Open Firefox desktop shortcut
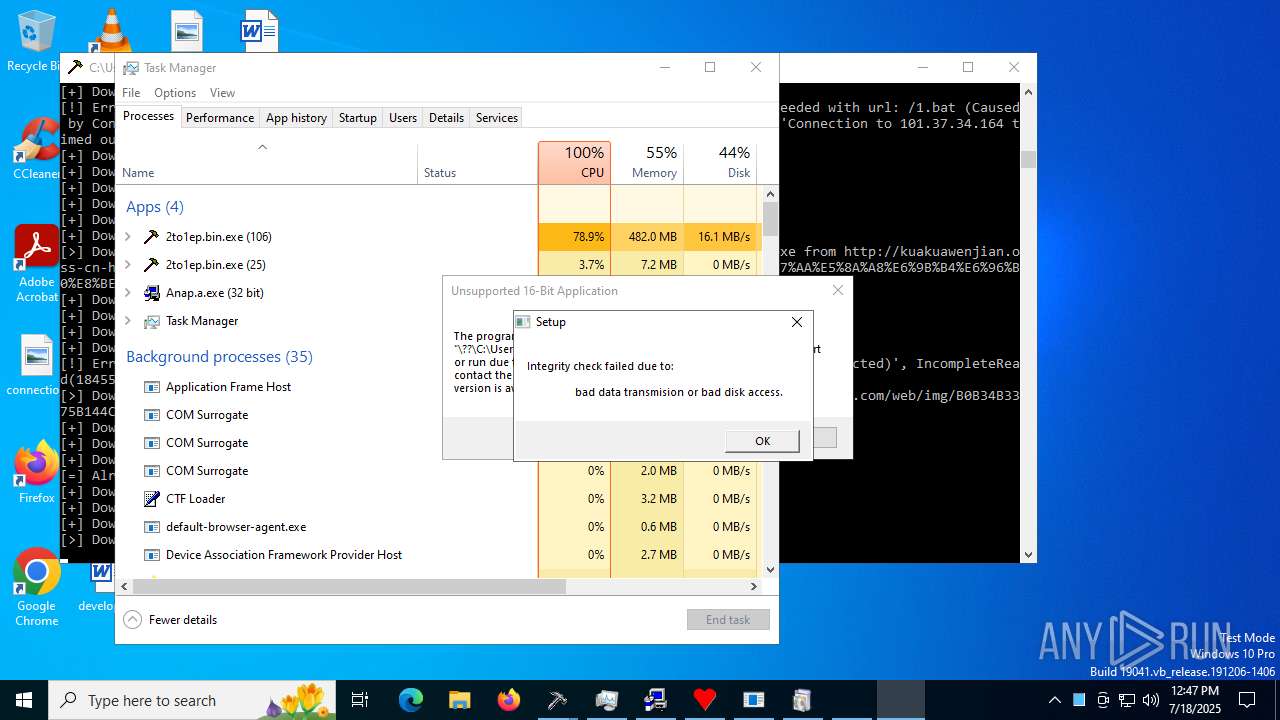 (36, 472)
